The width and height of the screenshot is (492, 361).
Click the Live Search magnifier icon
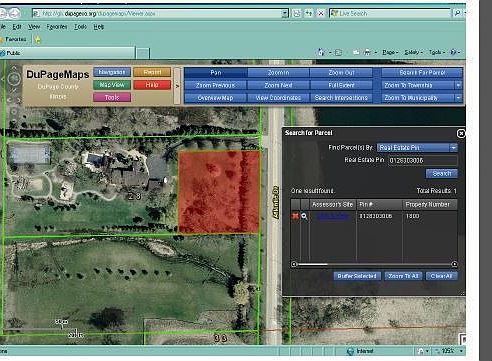pos(457,13)
